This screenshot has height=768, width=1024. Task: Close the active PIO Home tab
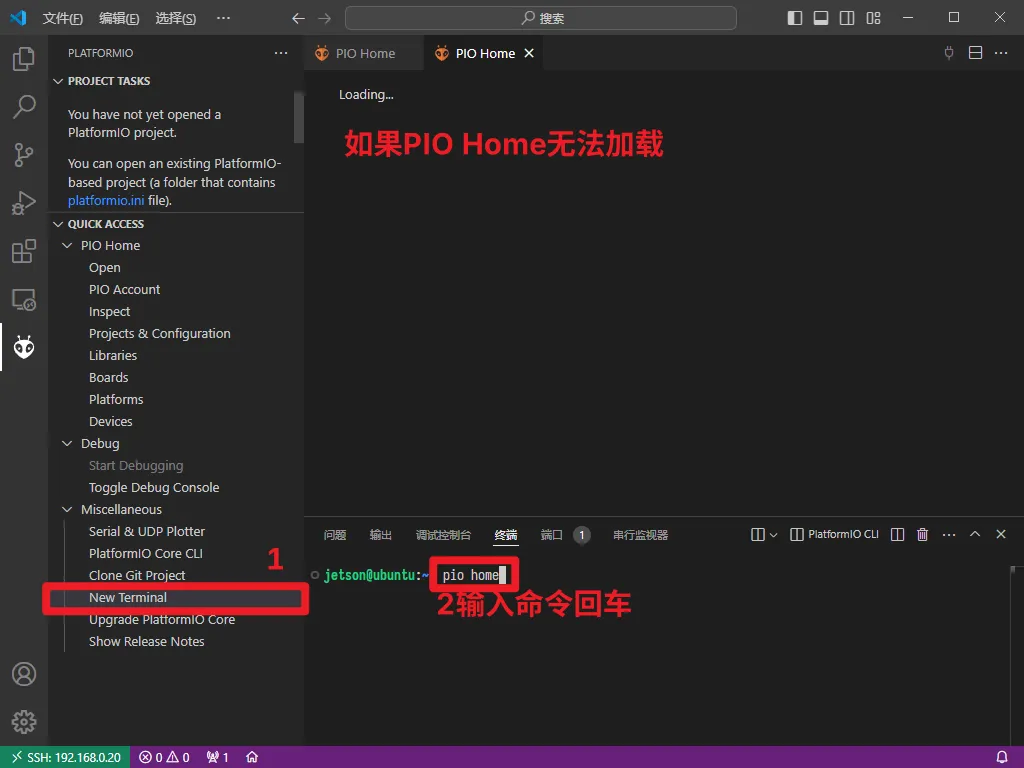[529, 53]
